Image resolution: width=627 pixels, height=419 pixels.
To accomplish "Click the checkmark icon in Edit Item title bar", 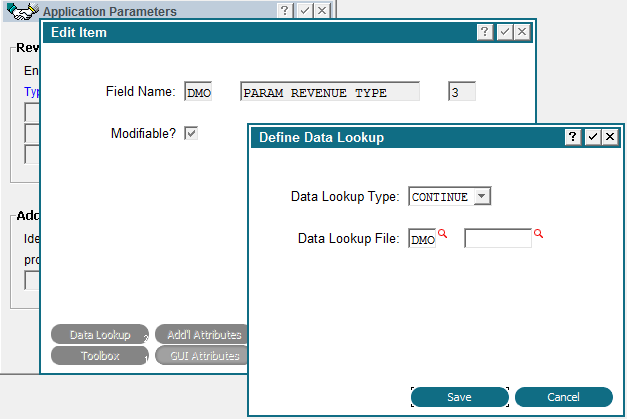I will click(505, 32).
